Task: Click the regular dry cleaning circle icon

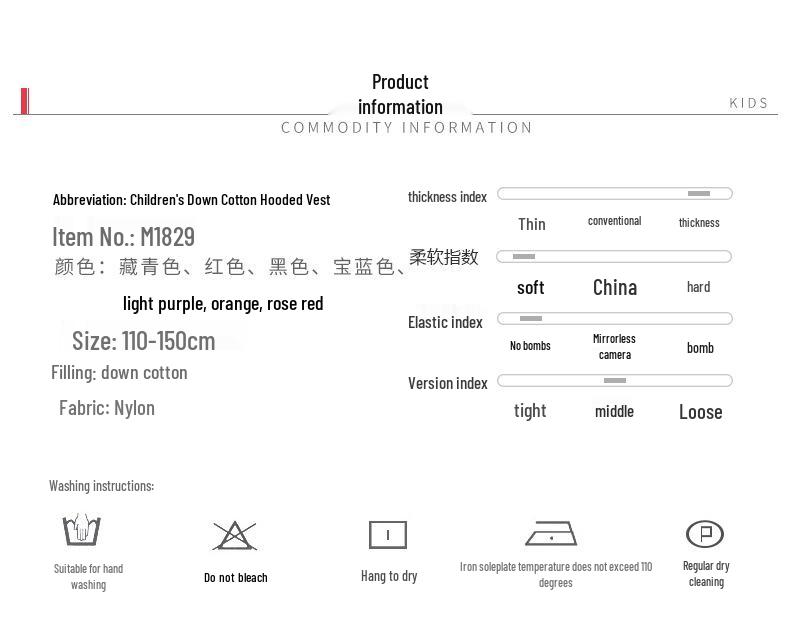Action: (705, 534)
